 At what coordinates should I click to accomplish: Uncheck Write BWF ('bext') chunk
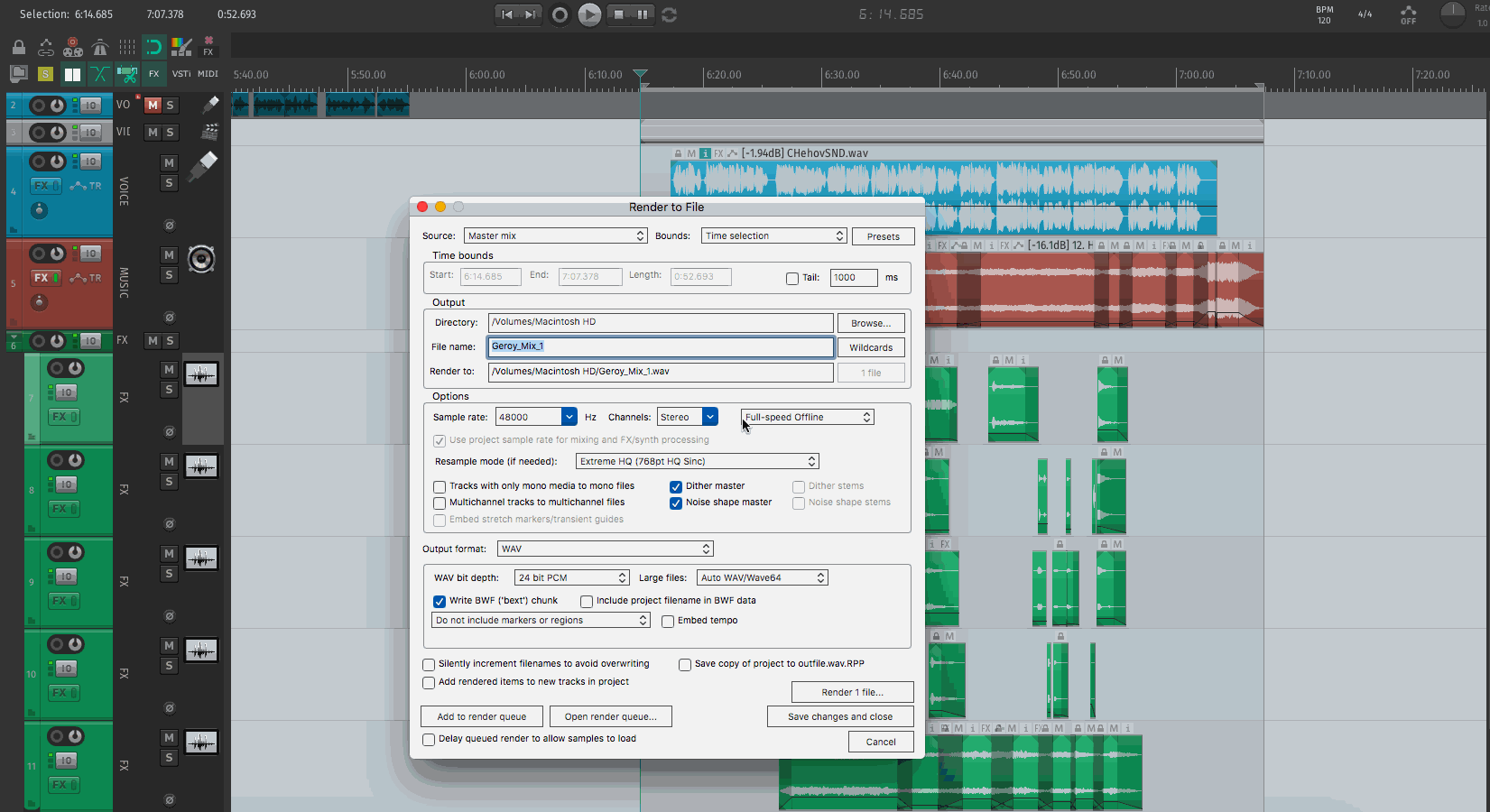(x=440, y=602)
